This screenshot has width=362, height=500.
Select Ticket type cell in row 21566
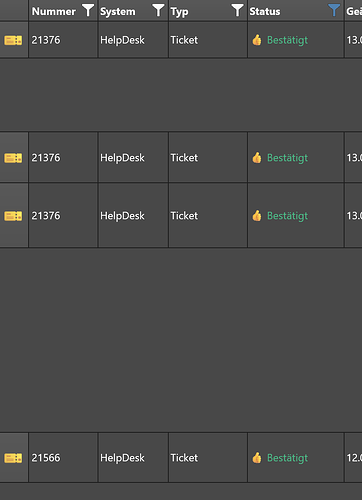(184, 458)
